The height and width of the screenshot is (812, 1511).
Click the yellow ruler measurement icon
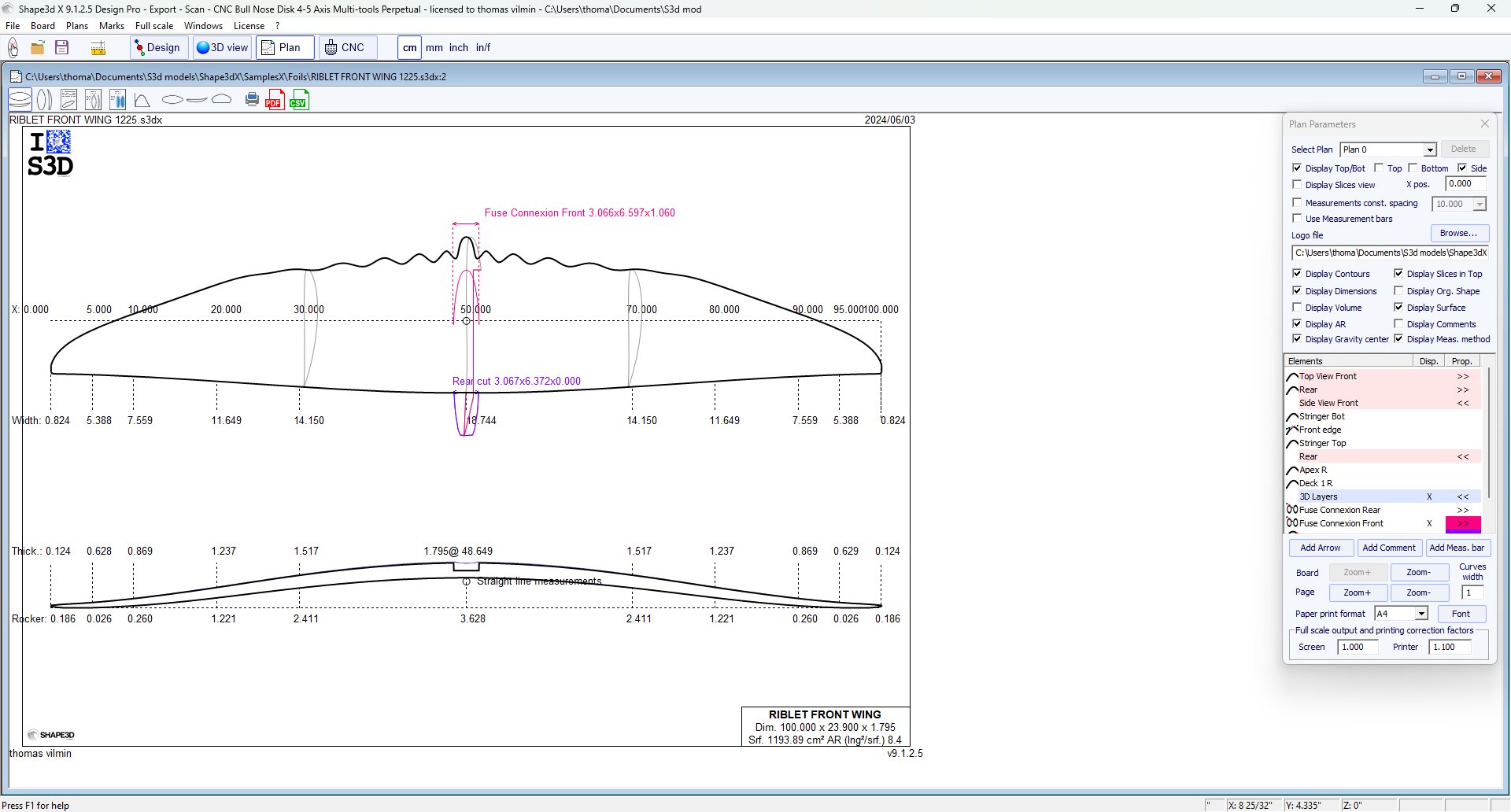click(98, 48)
